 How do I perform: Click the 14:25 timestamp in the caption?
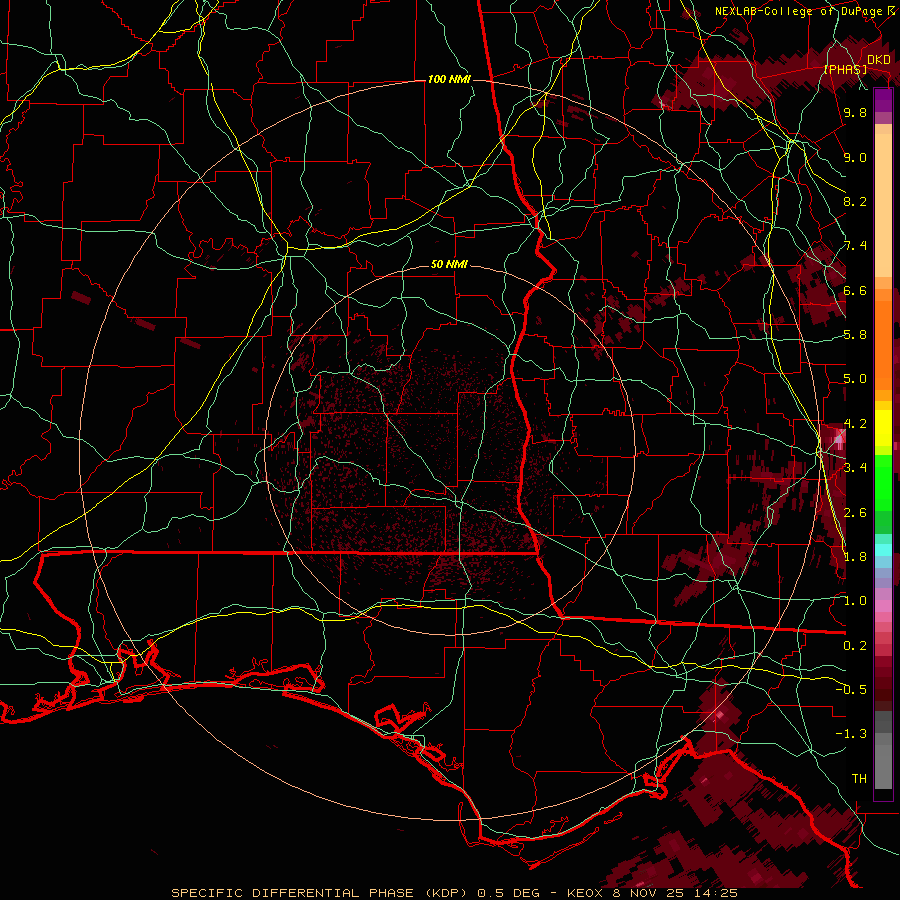tap(715, 893)
